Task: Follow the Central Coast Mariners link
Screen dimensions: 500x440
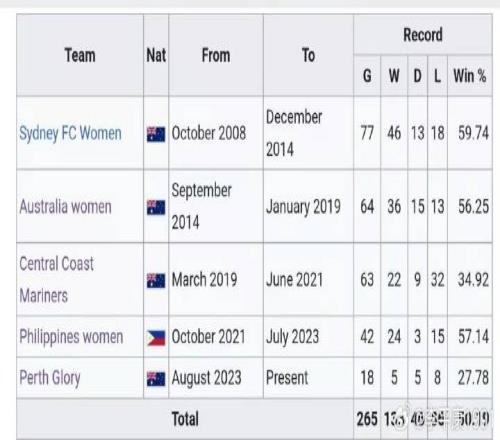Action: point(57,280)
